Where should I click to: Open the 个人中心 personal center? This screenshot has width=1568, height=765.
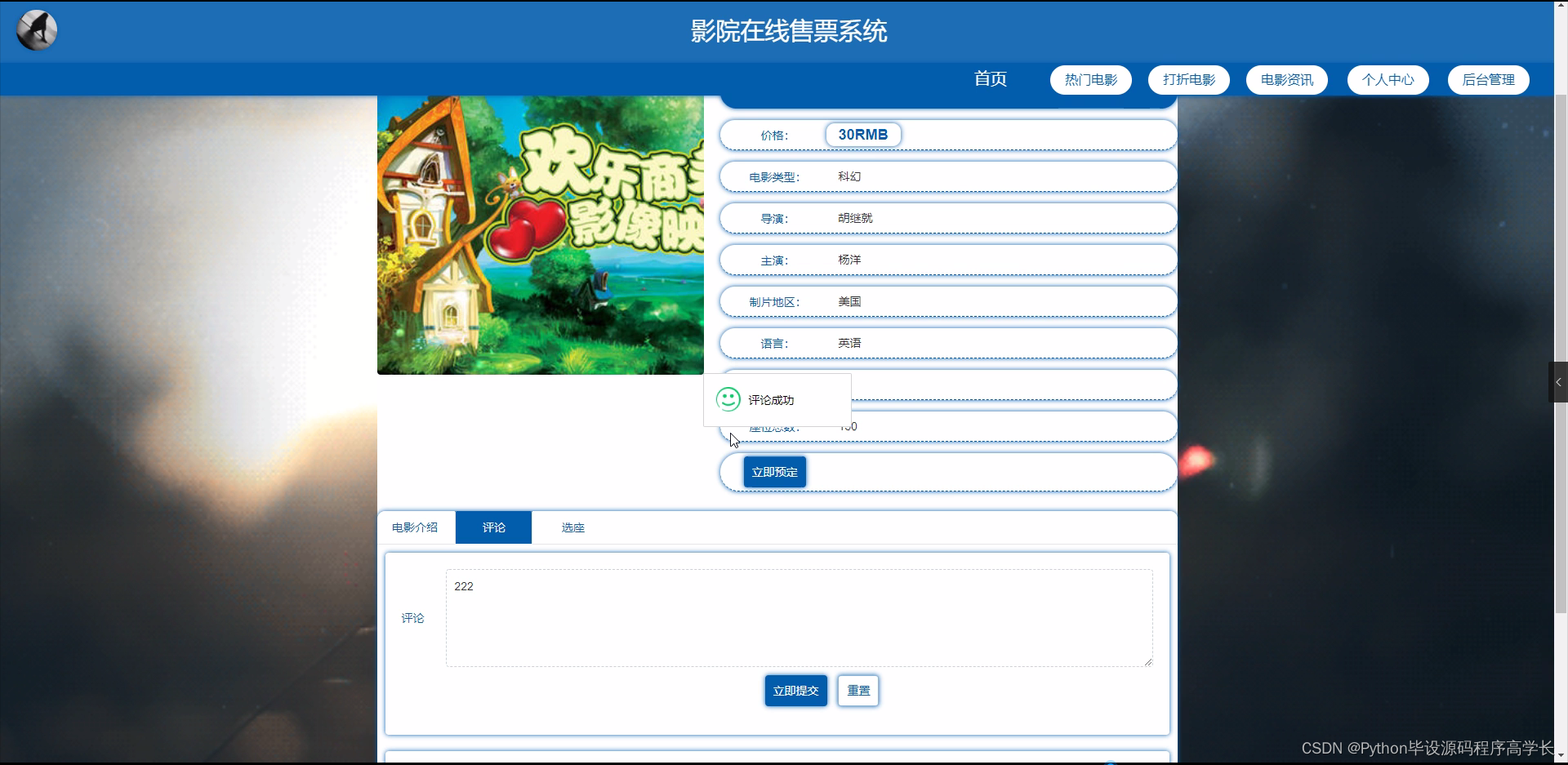point(1387,79)
